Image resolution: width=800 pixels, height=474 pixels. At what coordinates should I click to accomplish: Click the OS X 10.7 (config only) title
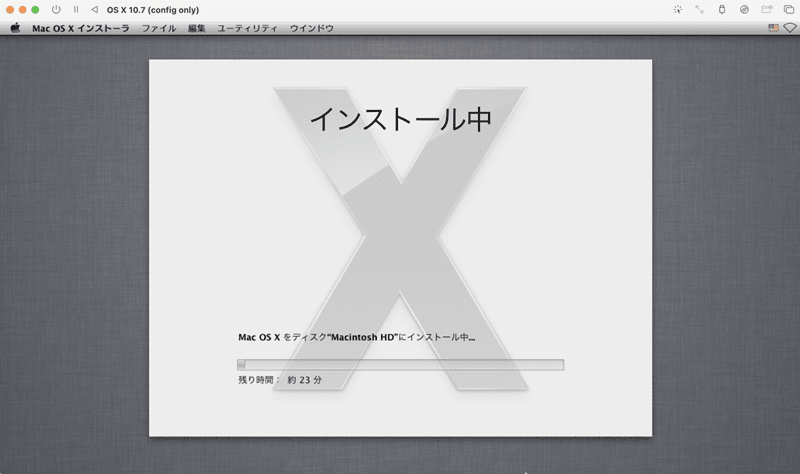pyautogui.click(x=153, y=10)
